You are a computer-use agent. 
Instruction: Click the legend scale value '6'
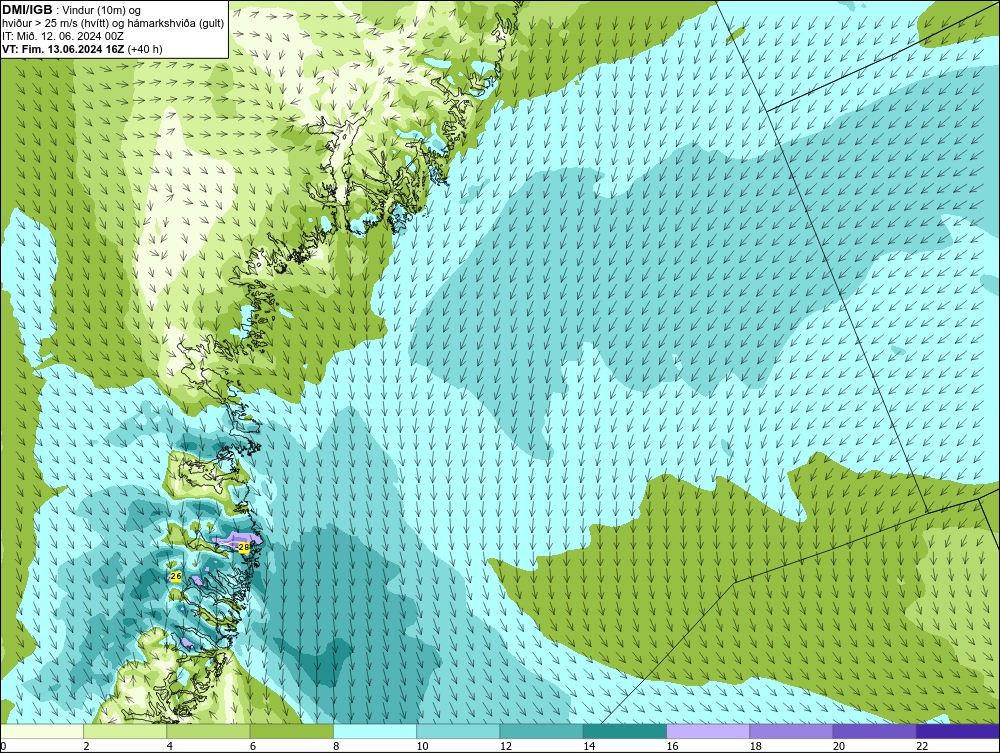coord(253,746)
